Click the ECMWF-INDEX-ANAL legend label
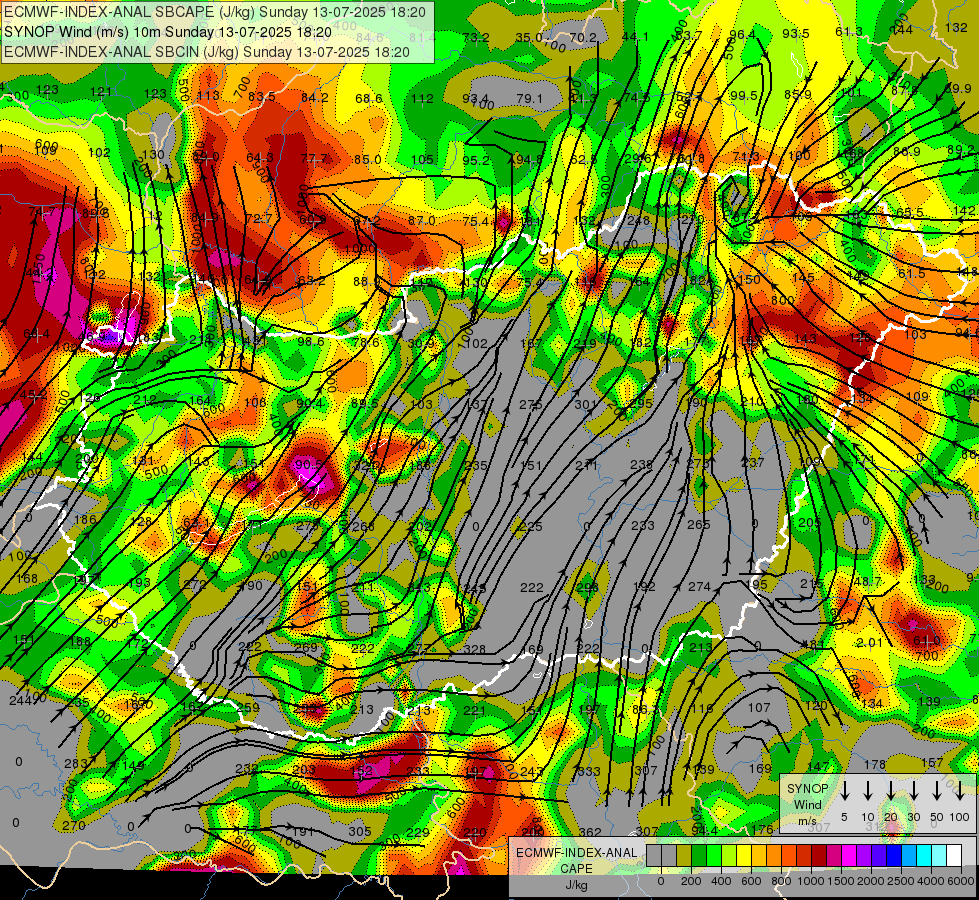979x900 pixels. click(576, 853)
